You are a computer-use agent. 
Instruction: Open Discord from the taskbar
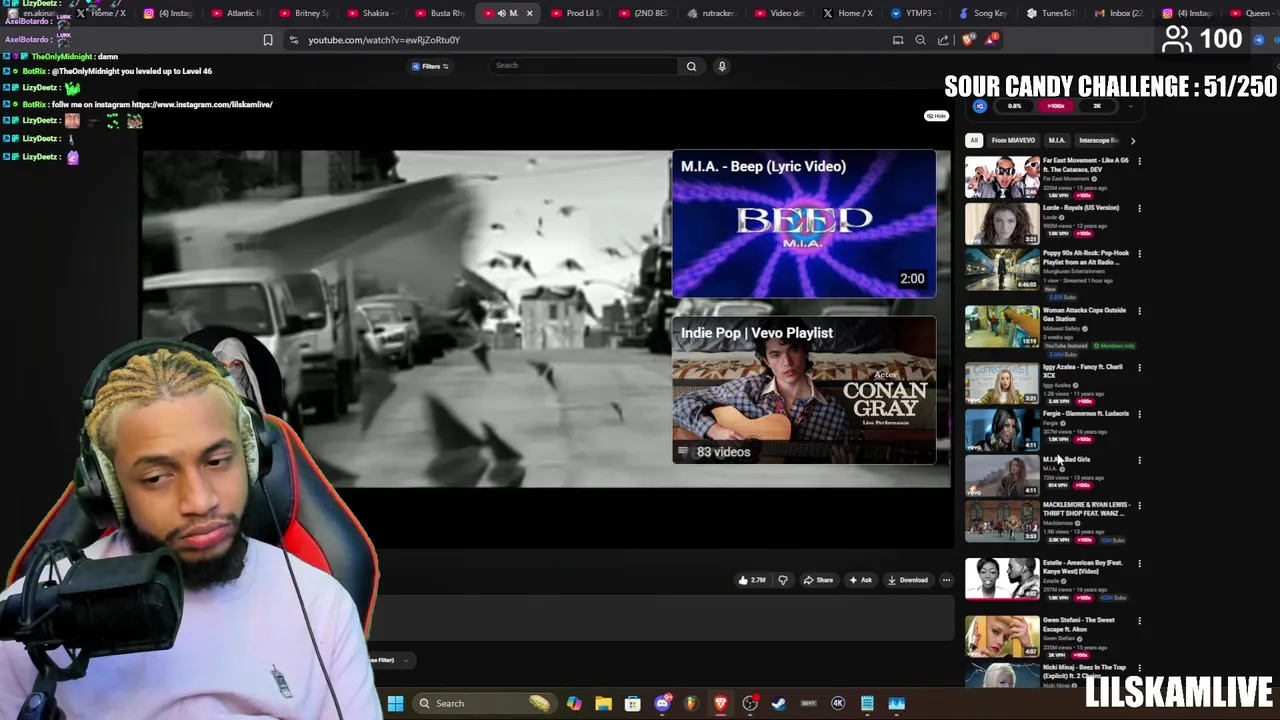[x=662, y=704]
